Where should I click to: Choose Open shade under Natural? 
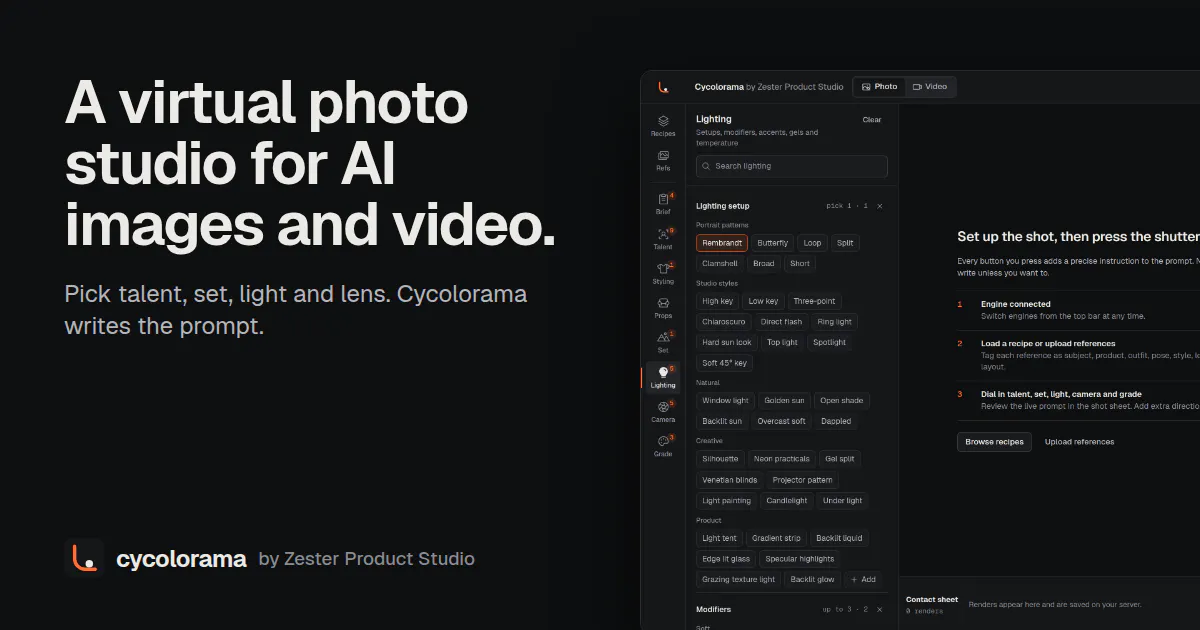(x=842, y=400)
